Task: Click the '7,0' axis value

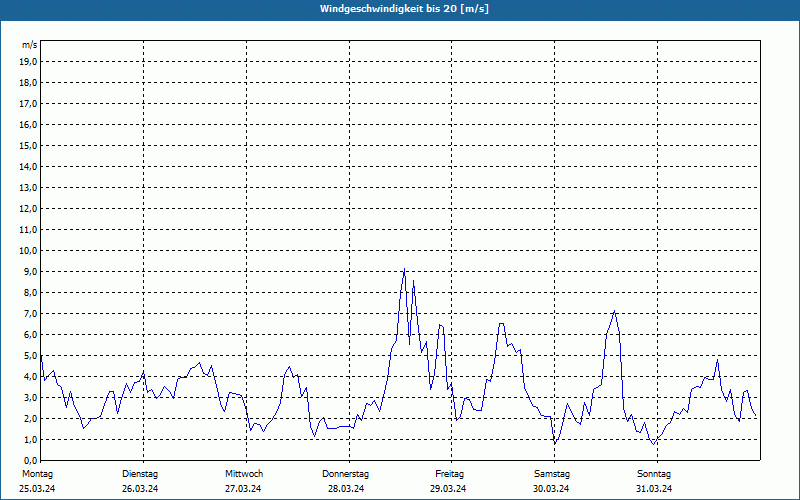Action: pyautogui.click(x=30, y=313)
